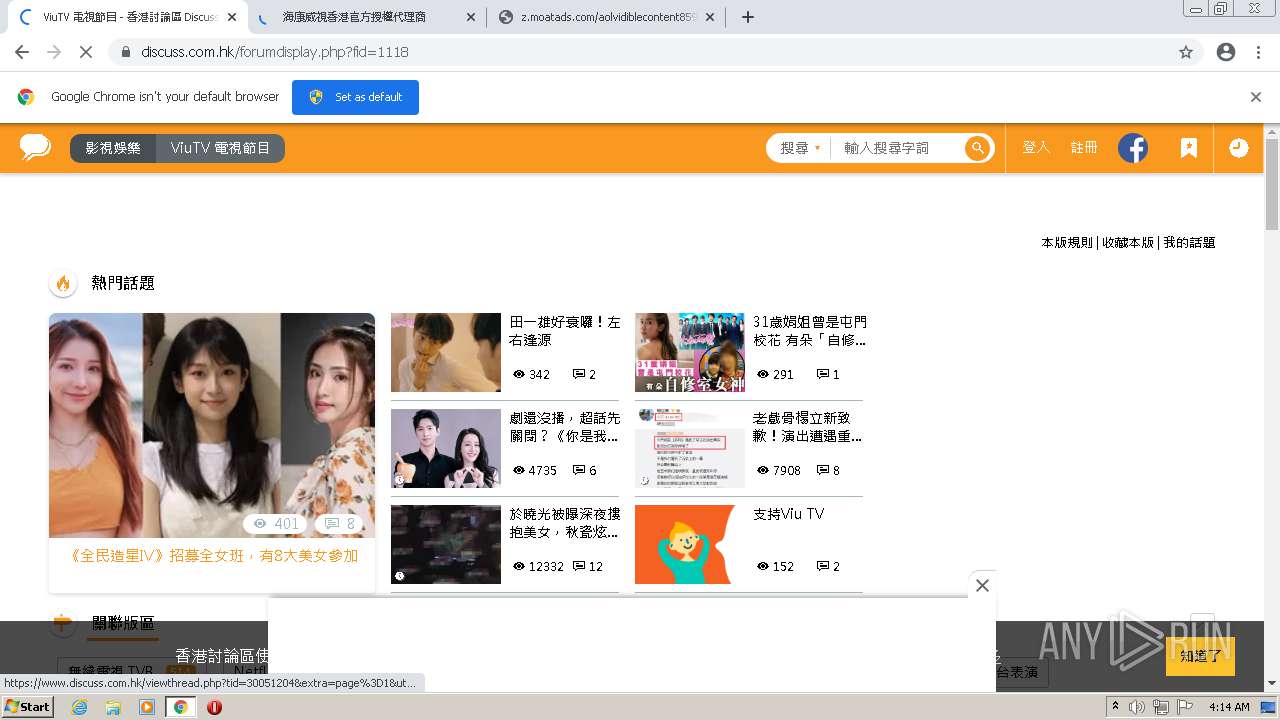Screen dimensions: 1280x720
Task: Switch to the 海康威視 browser tab
Action: pyautogui.click(x=366, y=17)
